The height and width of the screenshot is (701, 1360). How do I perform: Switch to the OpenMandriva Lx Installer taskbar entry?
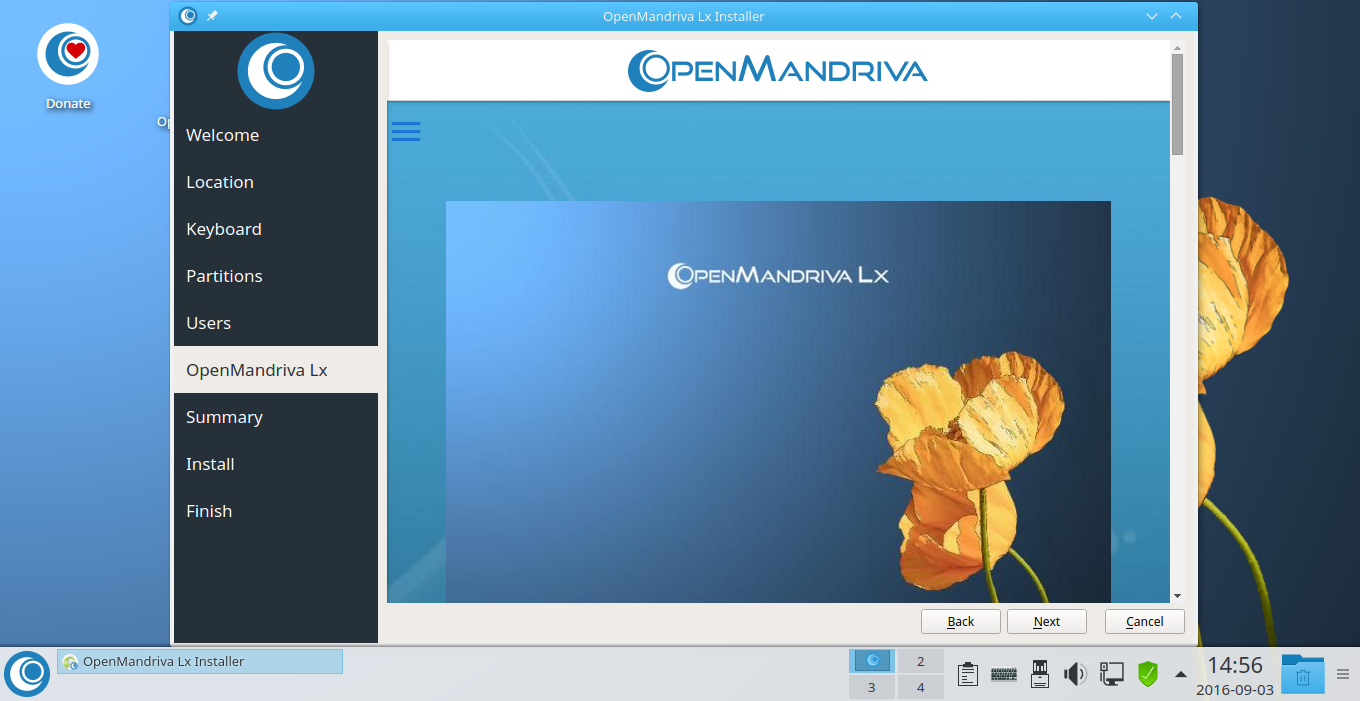200,661
